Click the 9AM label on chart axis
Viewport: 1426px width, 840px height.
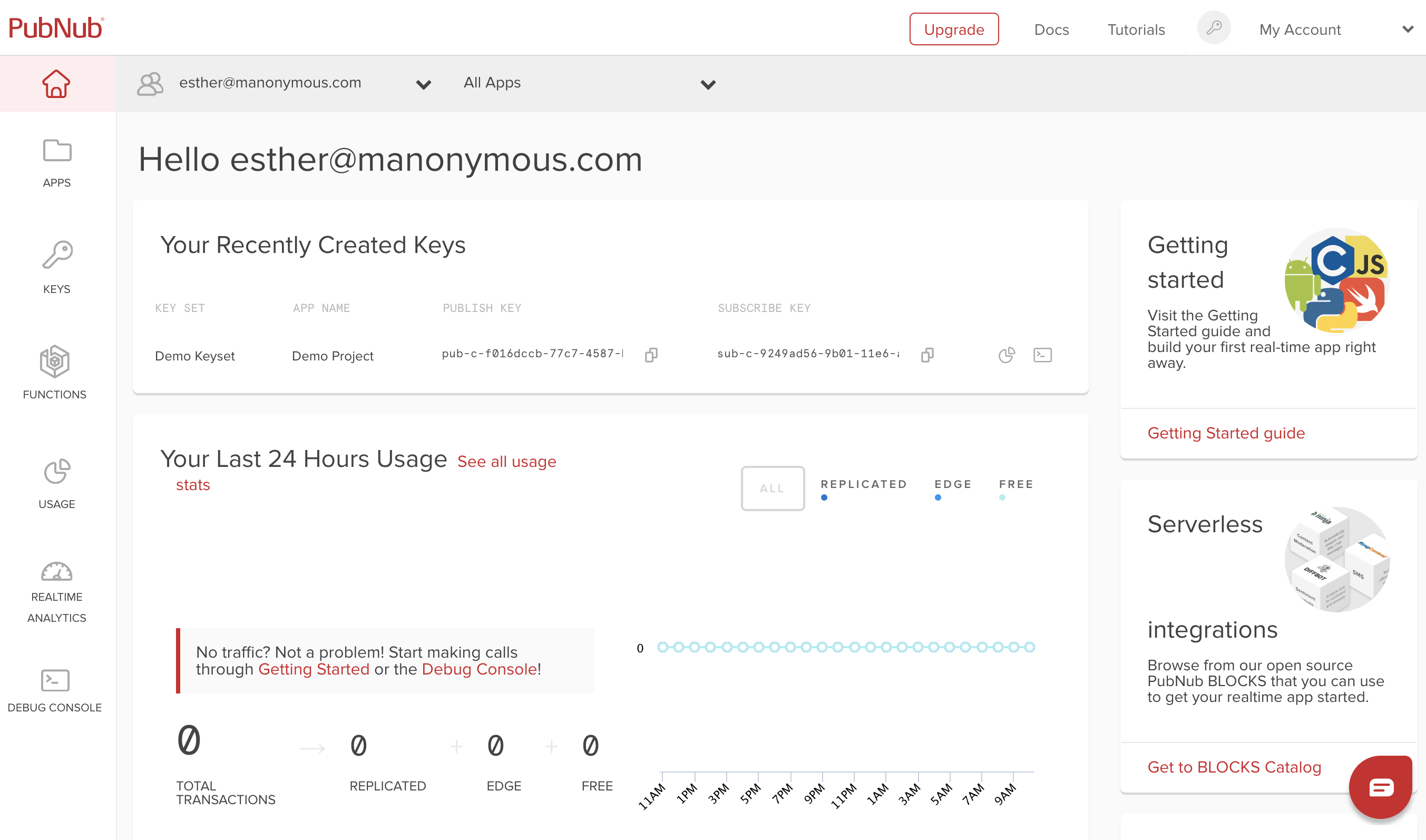click(1005, 794)
